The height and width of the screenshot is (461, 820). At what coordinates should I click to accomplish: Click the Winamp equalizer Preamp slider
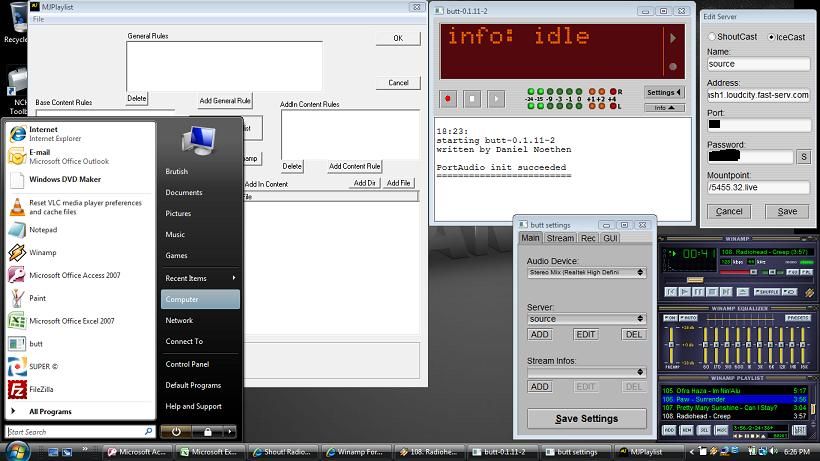point(671,345)
